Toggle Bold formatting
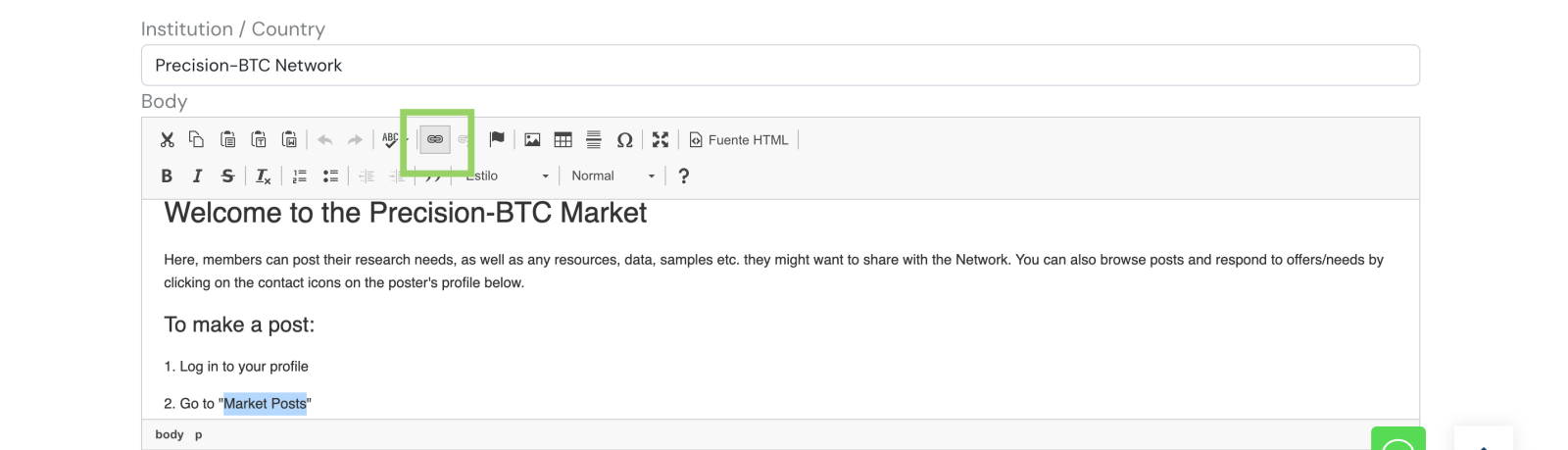This screenshot has height=450, width=1568. coord(167,176)
